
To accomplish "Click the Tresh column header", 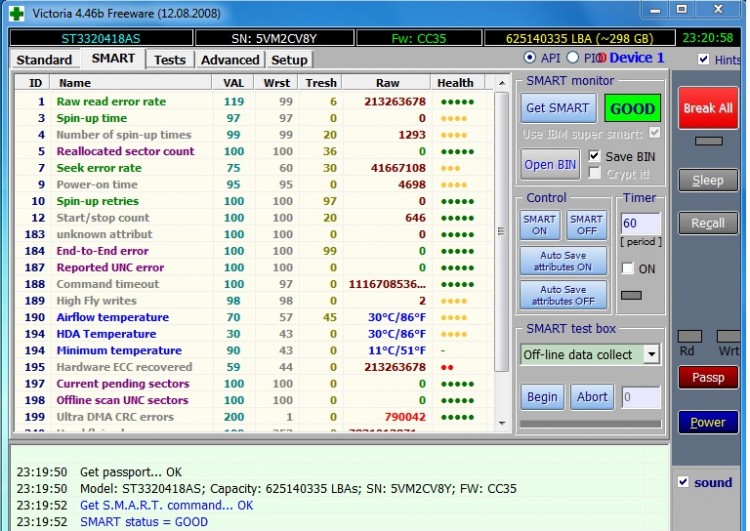I will [320, 83].
